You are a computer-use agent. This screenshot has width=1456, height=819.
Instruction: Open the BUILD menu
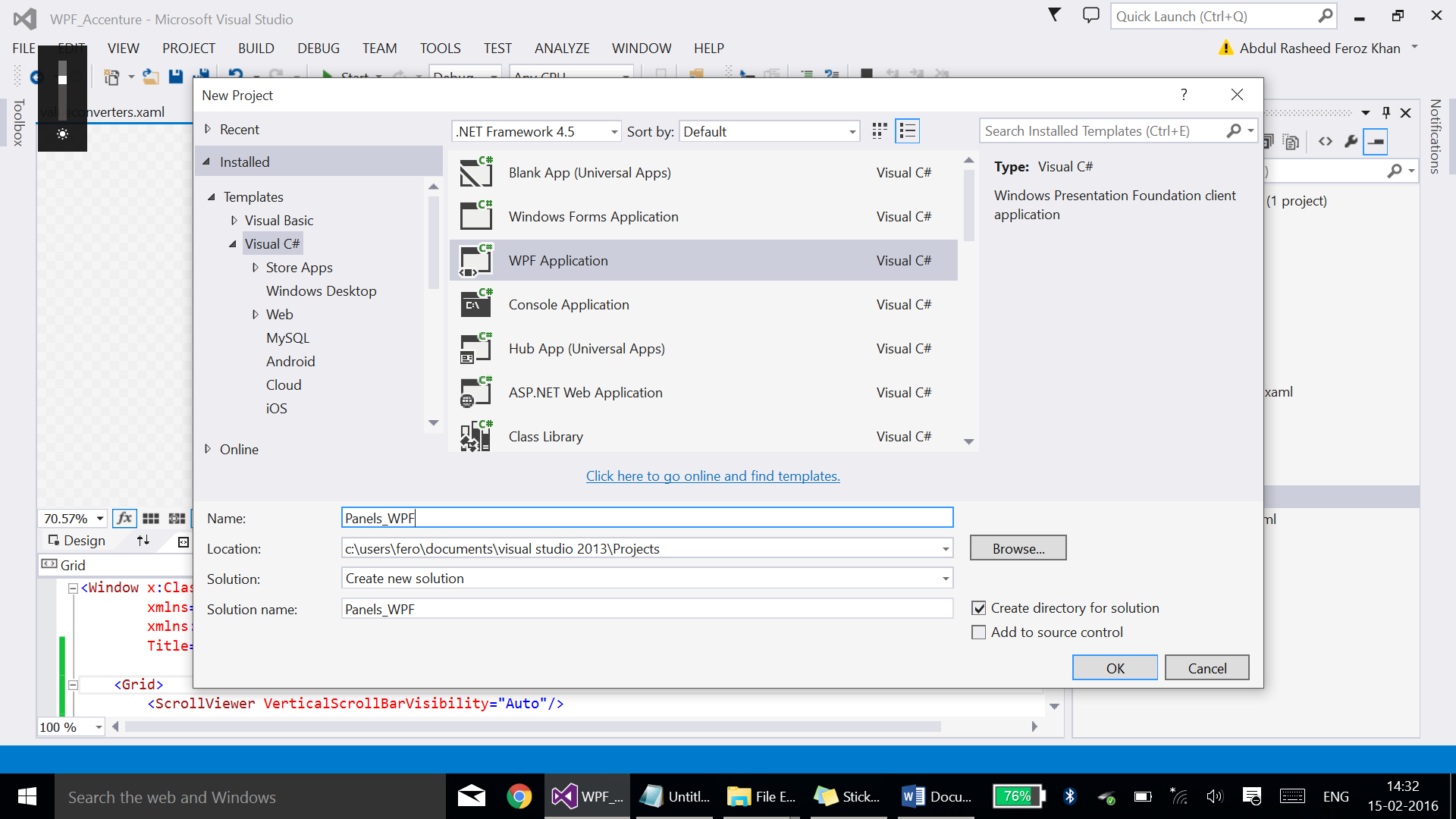[x=256, y=49]
